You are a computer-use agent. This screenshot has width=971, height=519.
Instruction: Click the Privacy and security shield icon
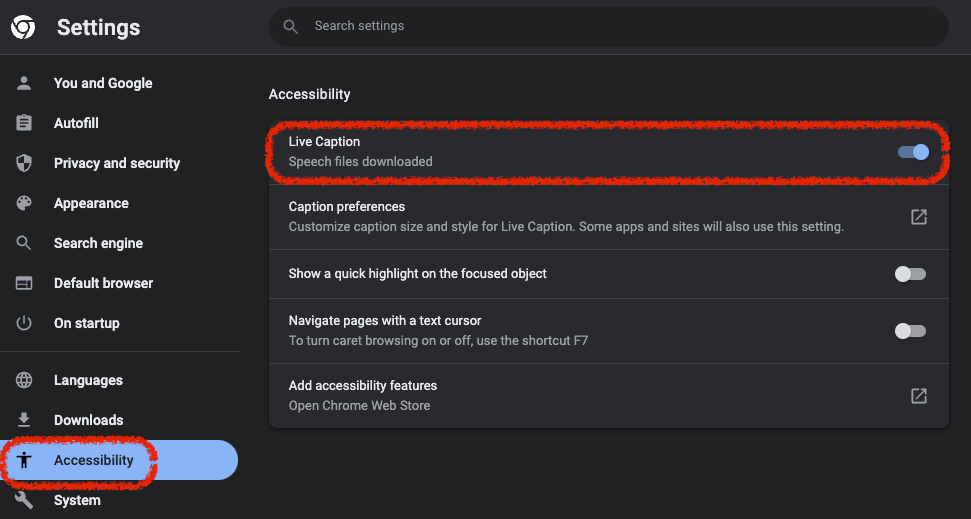[x=24, y=163]
